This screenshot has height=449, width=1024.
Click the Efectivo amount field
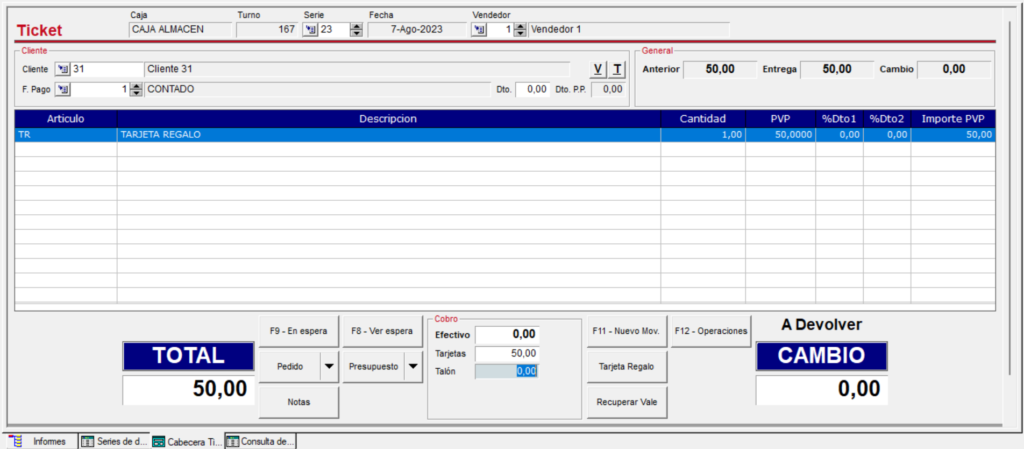point(507,335)
